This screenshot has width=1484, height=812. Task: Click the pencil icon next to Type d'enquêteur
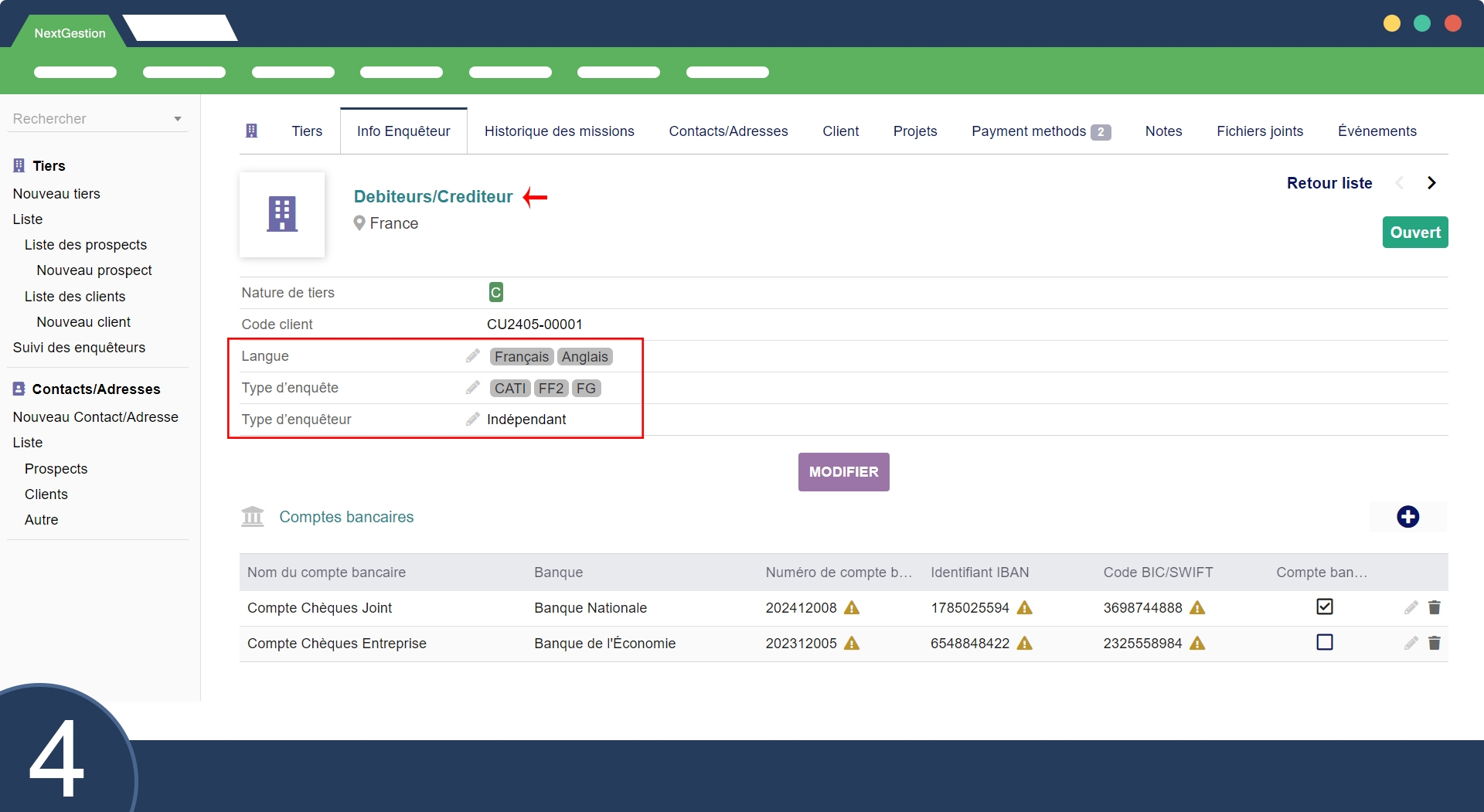tap(472, 420)
